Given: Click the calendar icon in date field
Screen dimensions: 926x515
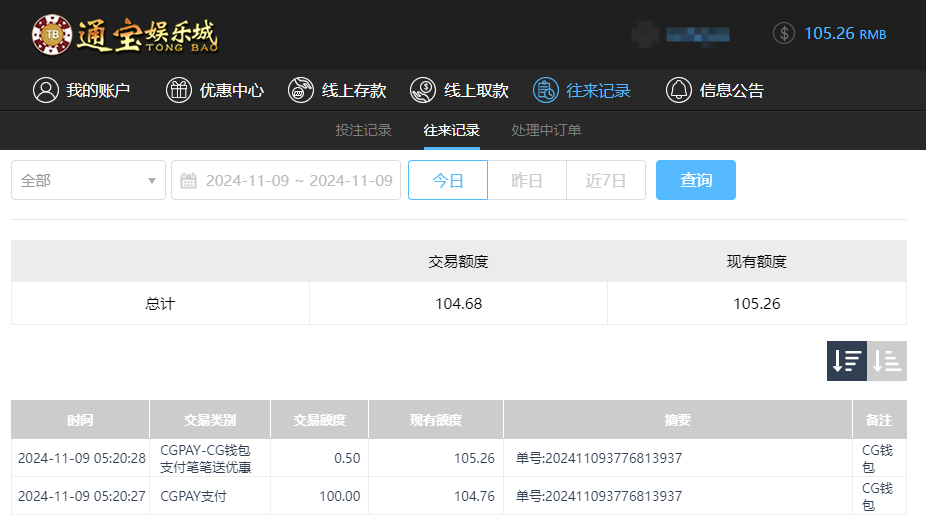Looking at the screenshot, I should (188, 180).
